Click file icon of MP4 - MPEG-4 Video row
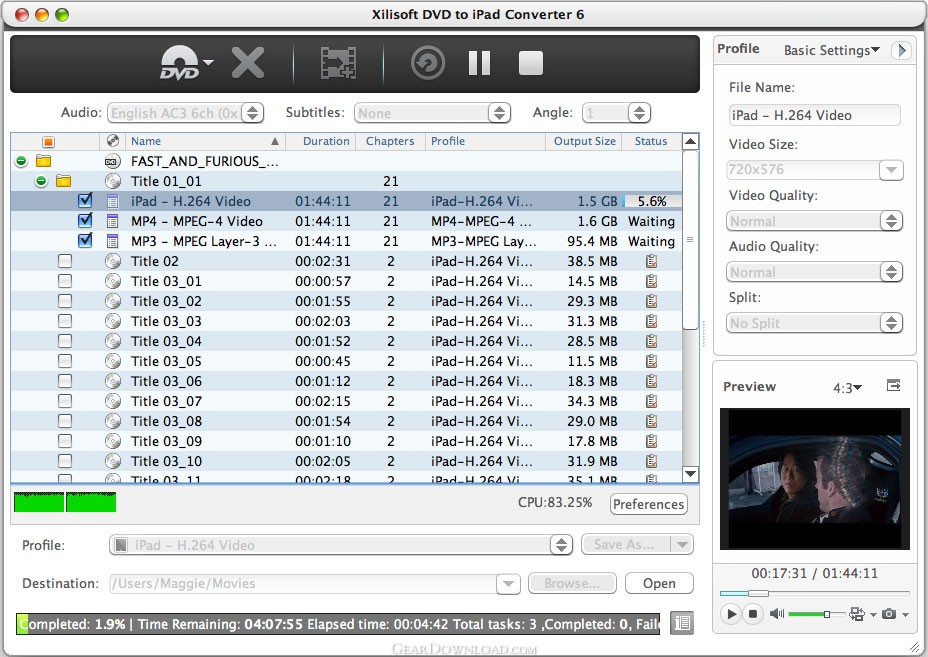 click(x=112, y=221)
